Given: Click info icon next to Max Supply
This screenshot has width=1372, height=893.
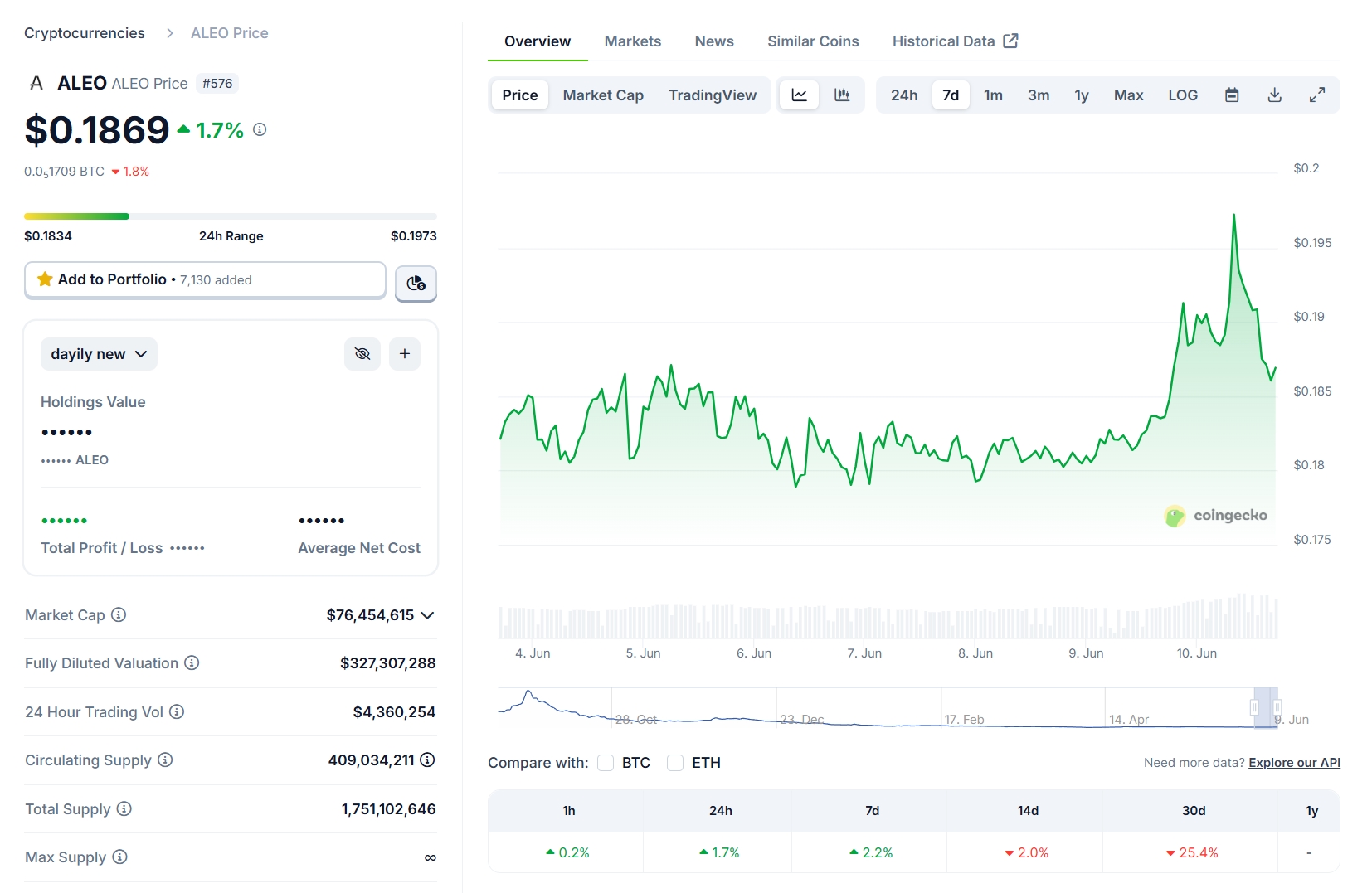Looking at the screenshot, I should 119,857.
